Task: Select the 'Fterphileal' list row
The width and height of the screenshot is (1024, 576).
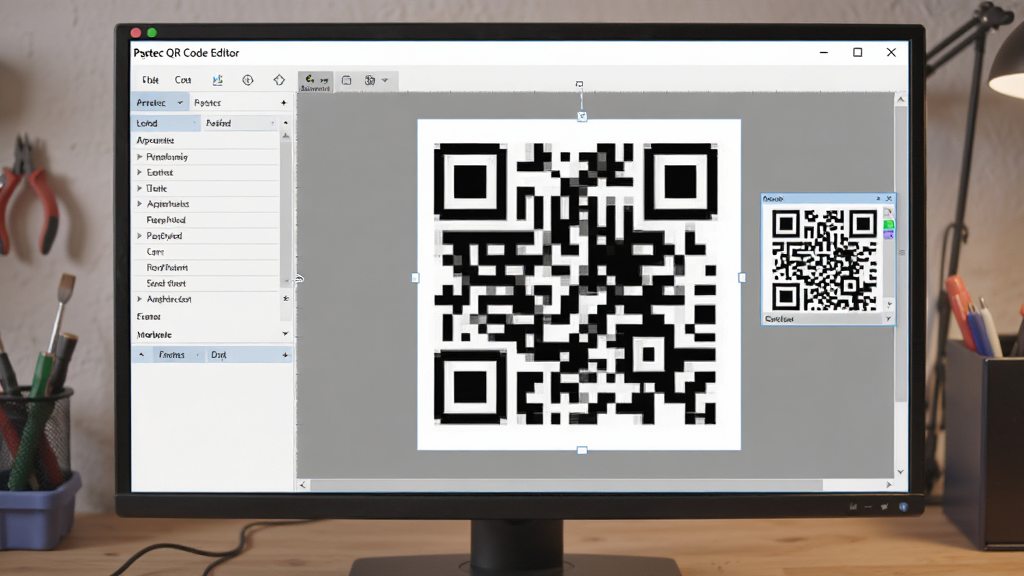Action: 206,220
